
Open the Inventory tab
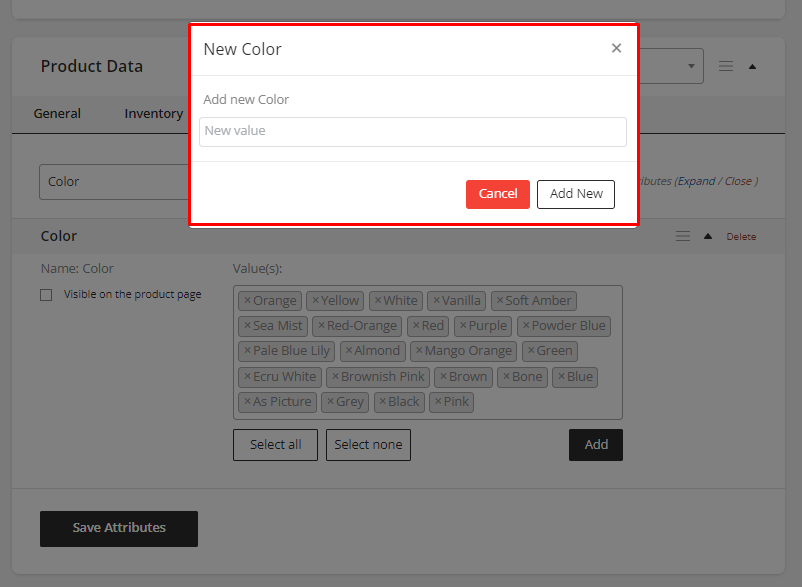(x=153, y=114)
